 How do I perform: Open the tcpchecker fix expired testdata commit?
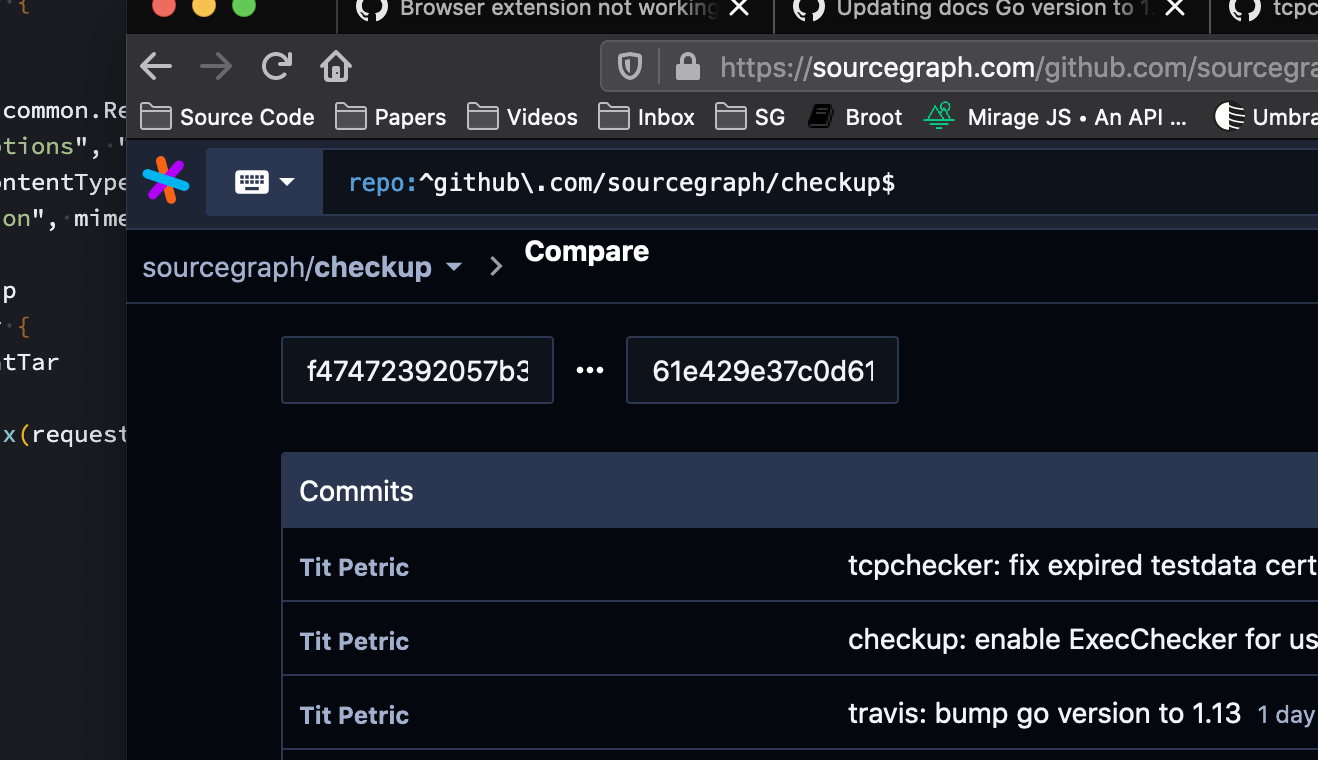point(1082,565)
